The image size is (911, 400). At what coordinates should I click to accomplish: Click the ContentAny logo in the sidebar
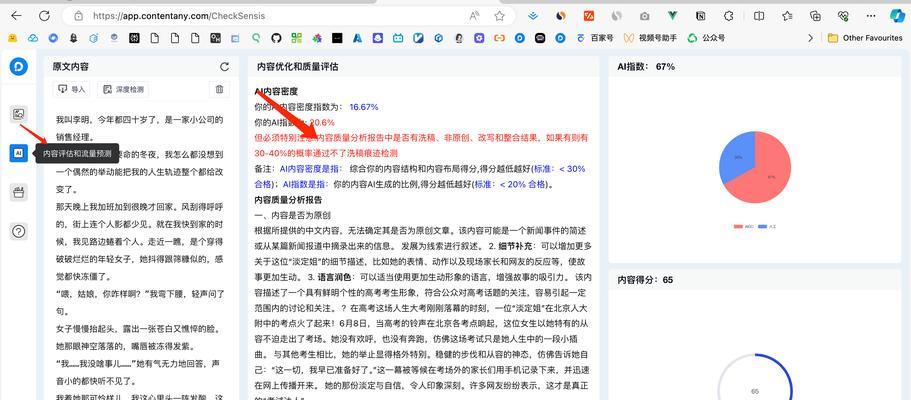pyautogui.click(x=19, y=67)
